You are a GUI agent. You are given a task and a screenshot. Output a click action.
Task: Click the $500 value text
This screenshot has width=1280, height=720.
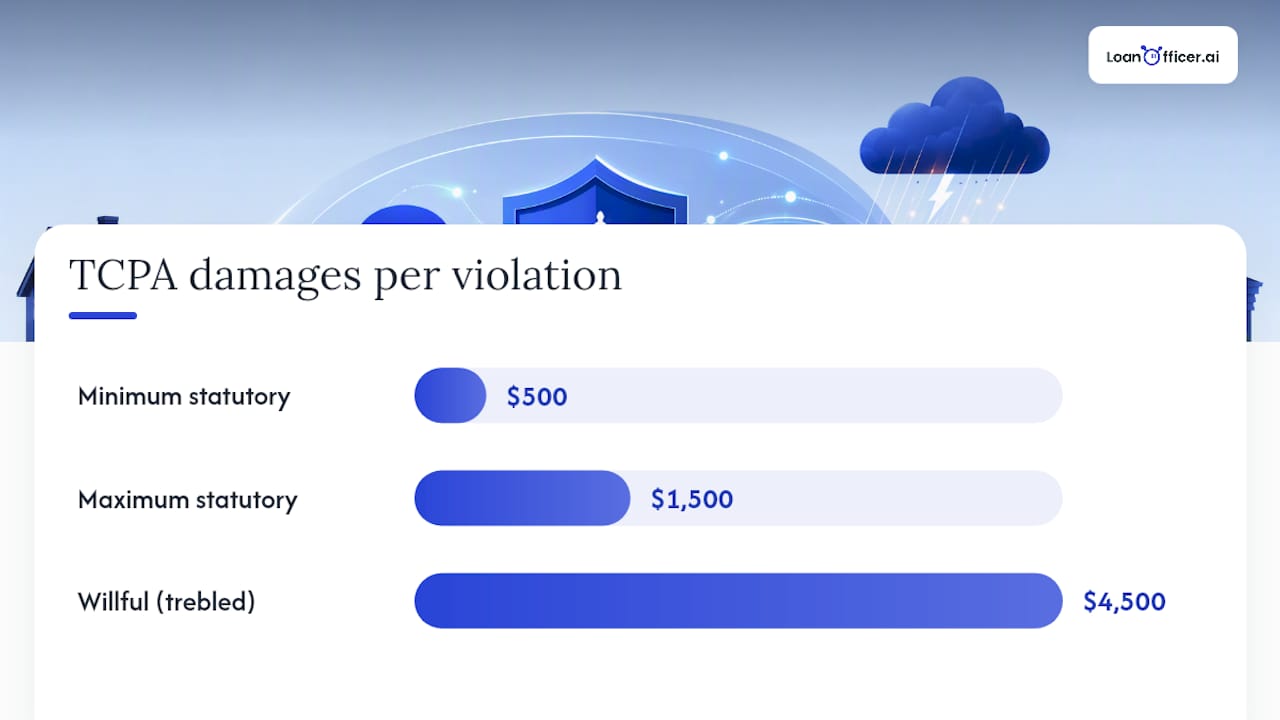(537, 397)
